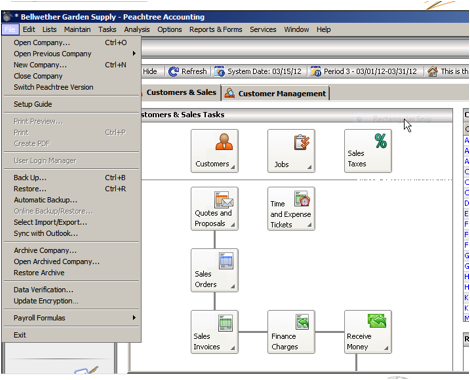Select Automatic Backup menu entry

tap(71, 200)
